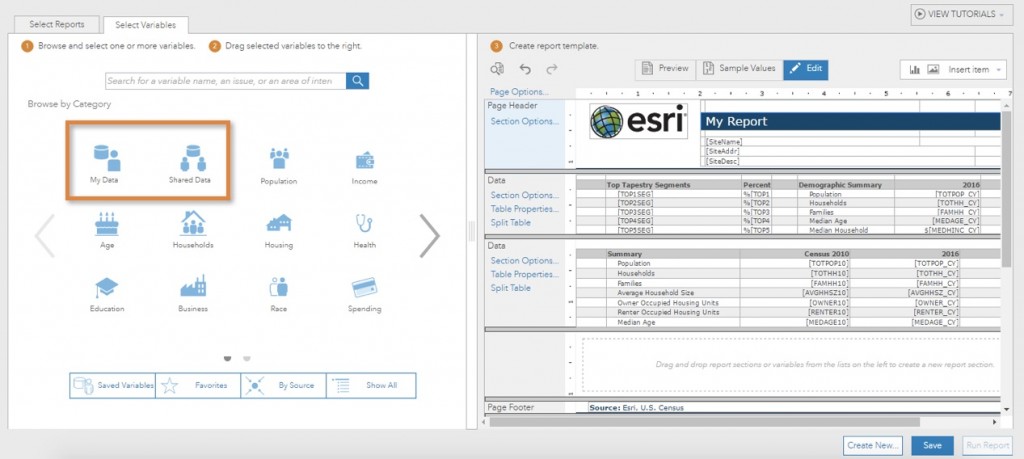
Task: Click the undo arrow in report toolbar
Action: coord(525,69)
